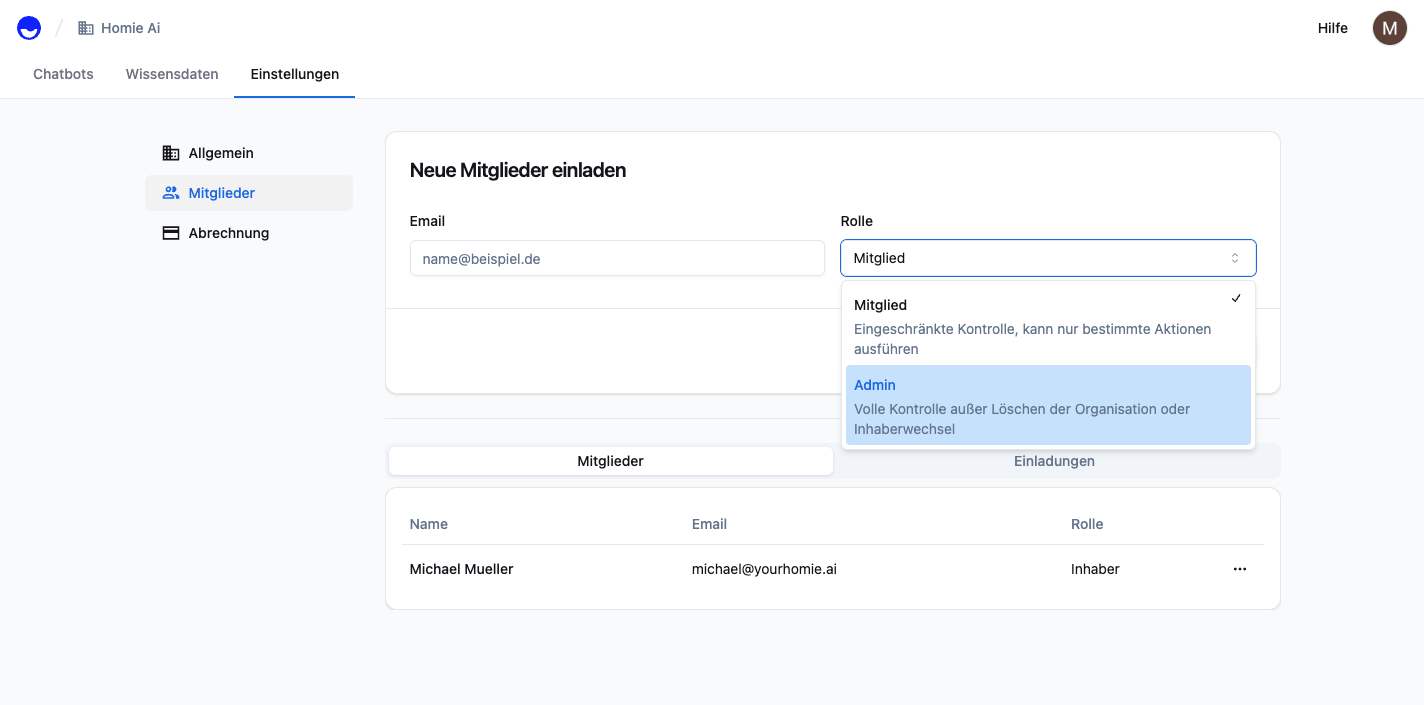This screenshot has width=1424, height=705.
Task: Switch to the Chatbots tab
Action: pos(63,74)
